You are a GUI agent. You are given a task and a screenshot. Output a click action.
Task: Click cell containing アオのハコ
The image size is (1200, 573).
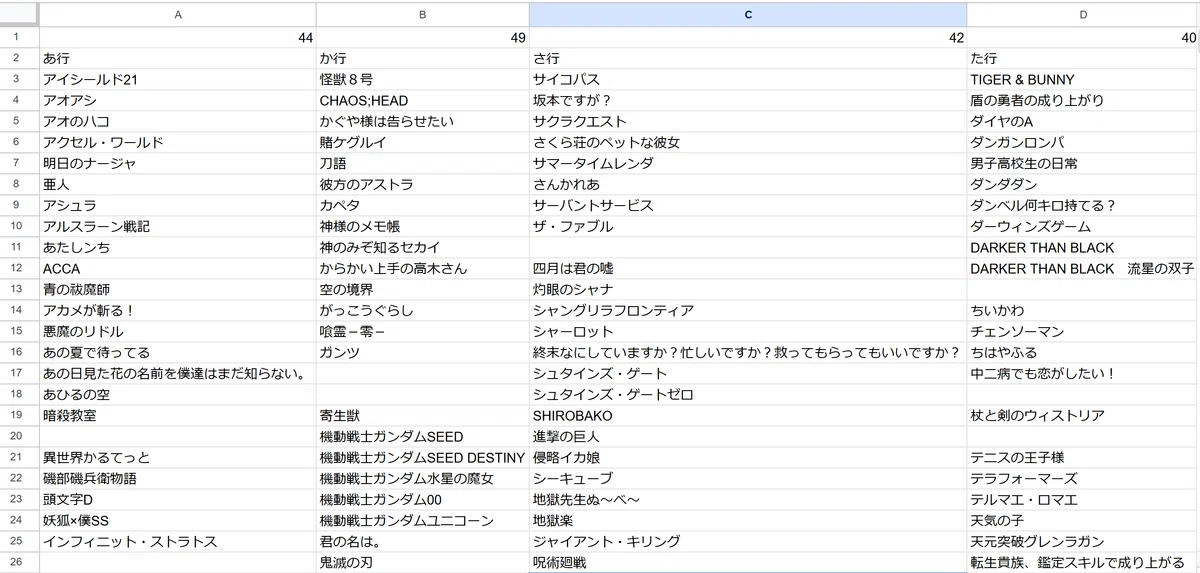[178, 122]
